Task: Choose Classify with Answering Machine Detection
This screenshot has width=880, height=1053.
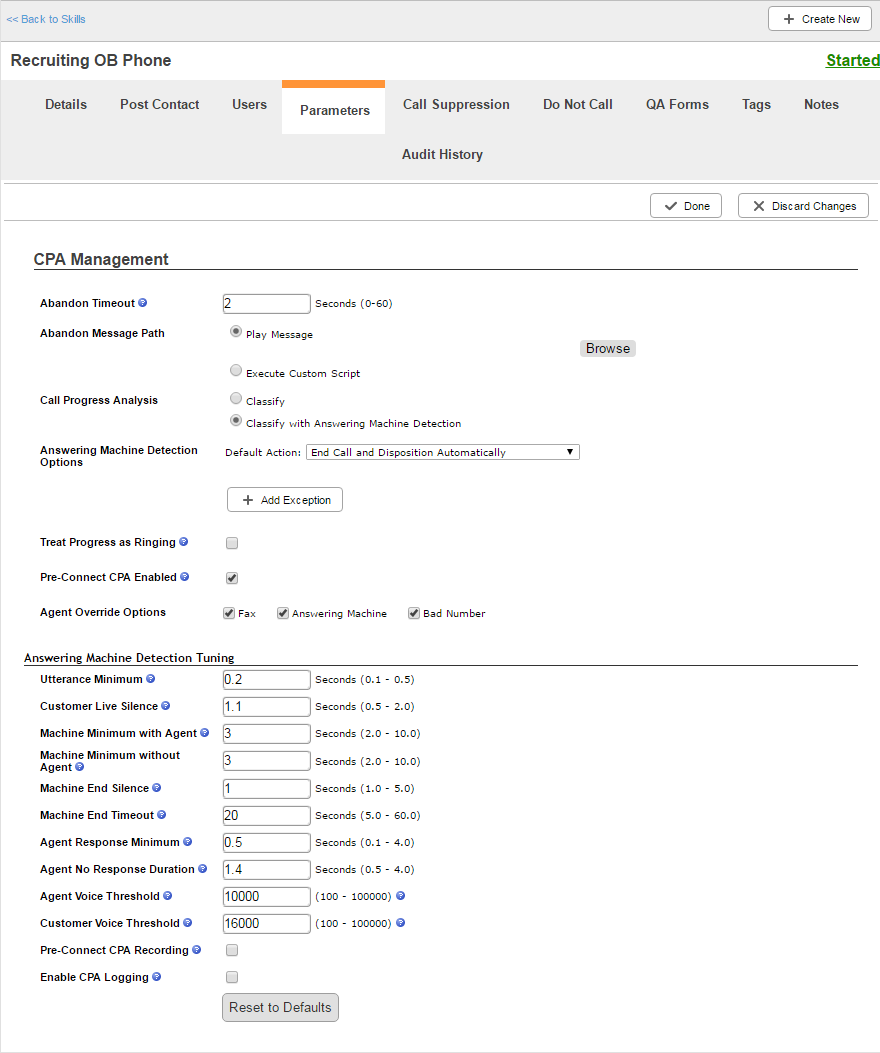Action: (x=236, y=420)
